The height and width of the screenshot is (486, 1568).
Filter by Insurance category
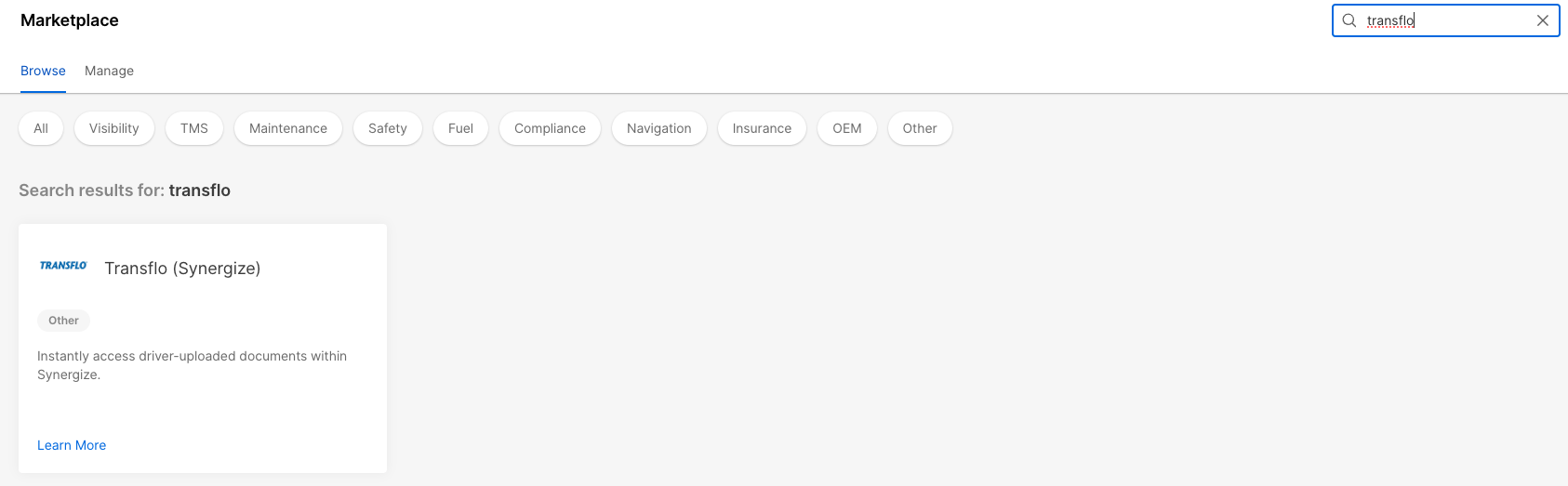point(762,128)
